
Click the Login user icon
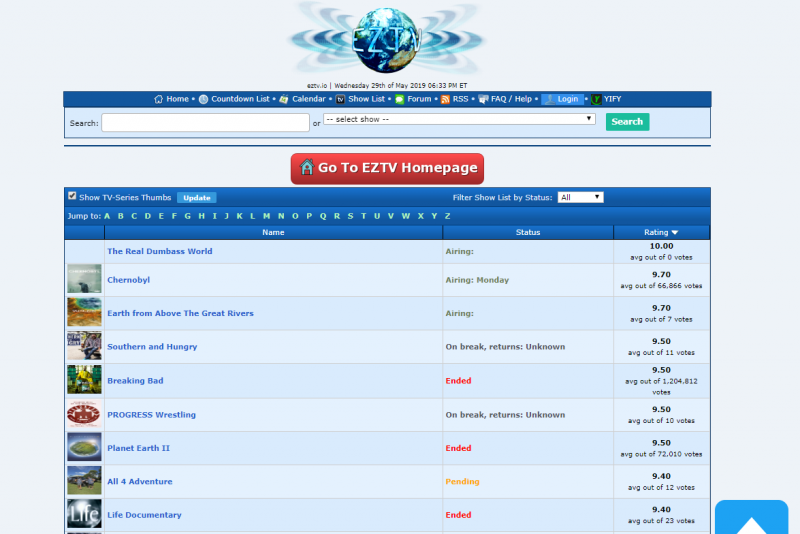point(549,99)
